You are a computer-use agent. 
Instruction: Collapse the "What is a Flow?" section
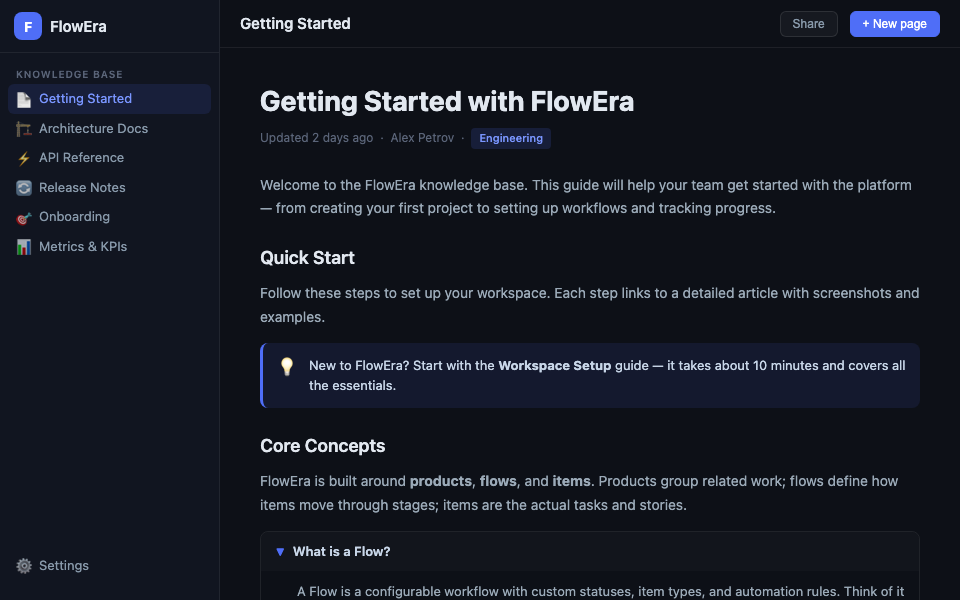tap(280, 551)
